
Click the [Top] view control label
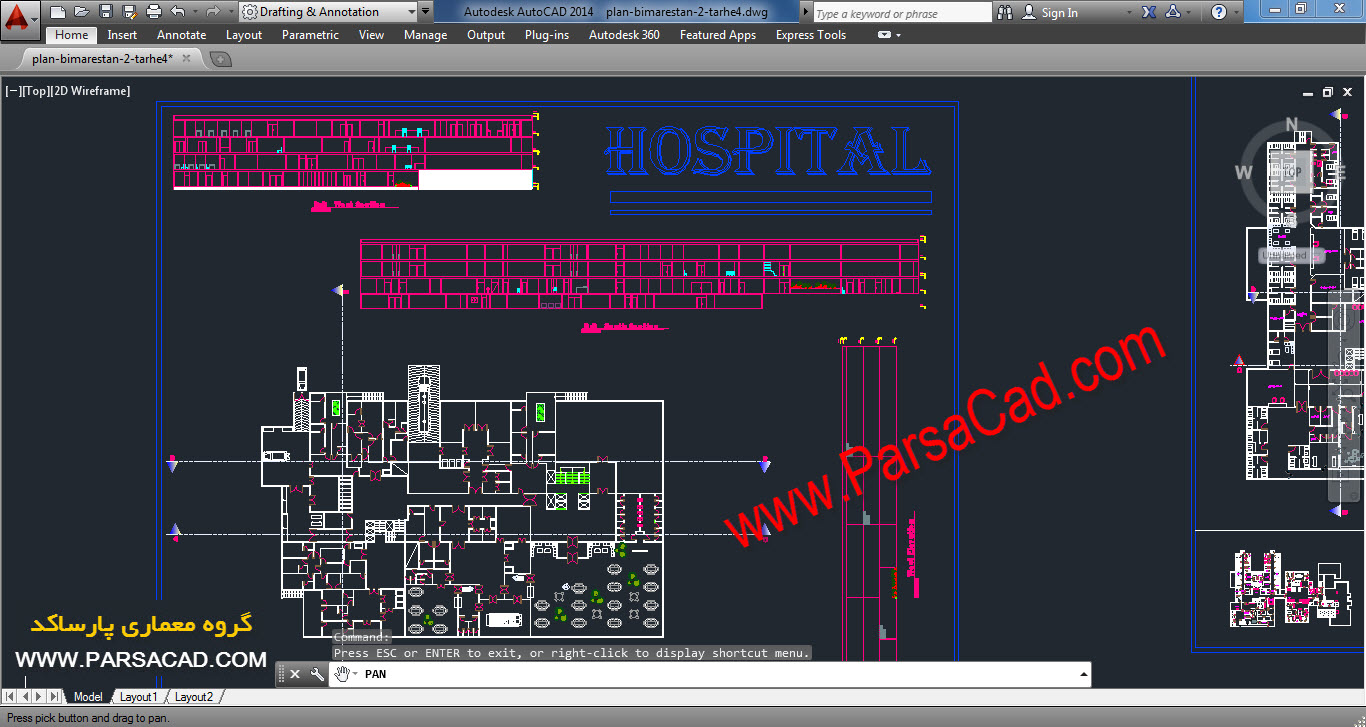pos(37,91)
